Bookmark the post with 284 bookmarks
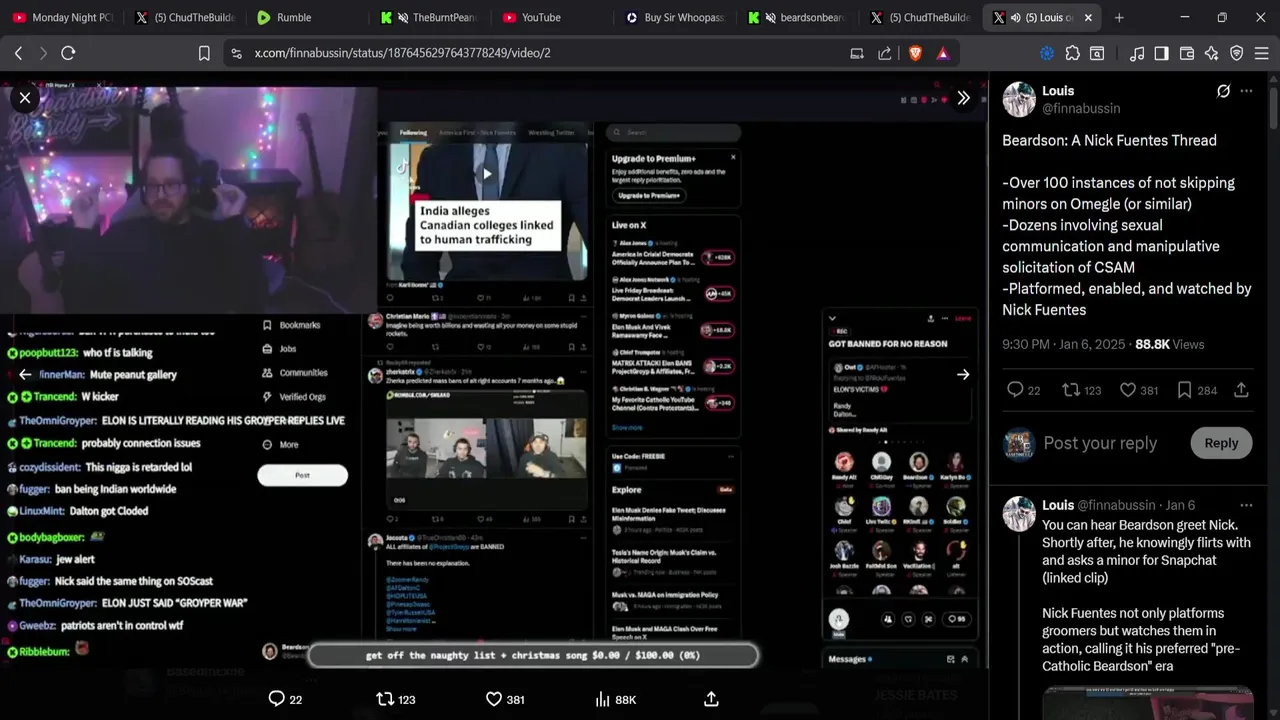This screenshot has width=1280, height=720. click(1184, 390)
